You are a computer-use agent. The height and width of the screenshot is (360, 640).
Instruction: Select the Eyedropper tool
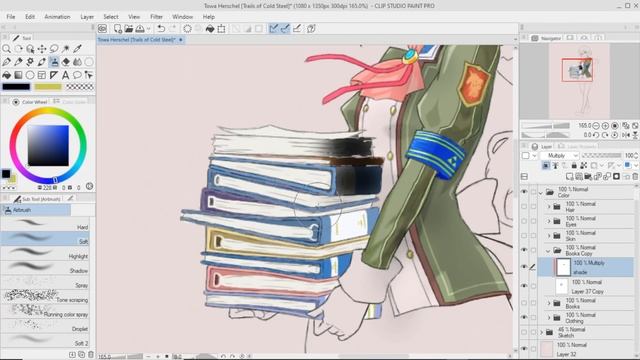click(x=78, y=49)
